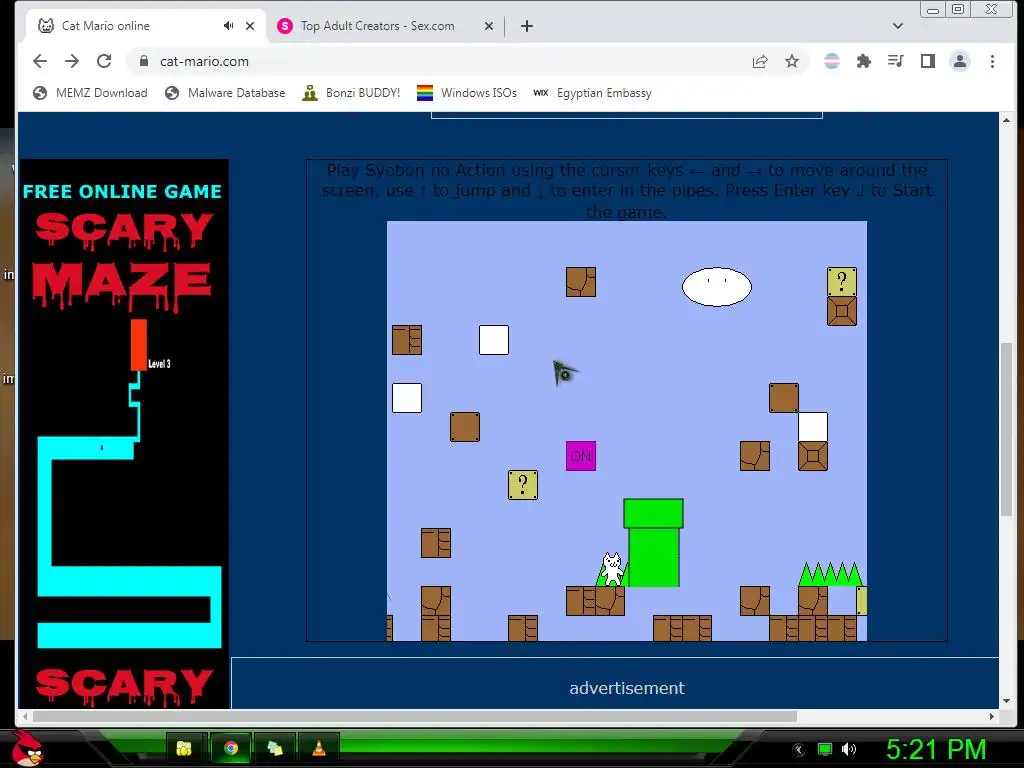1024x768 pixels.
Task: Click the Chrome icon in the taskbar
Action: pyautogui.click(x=230, y=748)
